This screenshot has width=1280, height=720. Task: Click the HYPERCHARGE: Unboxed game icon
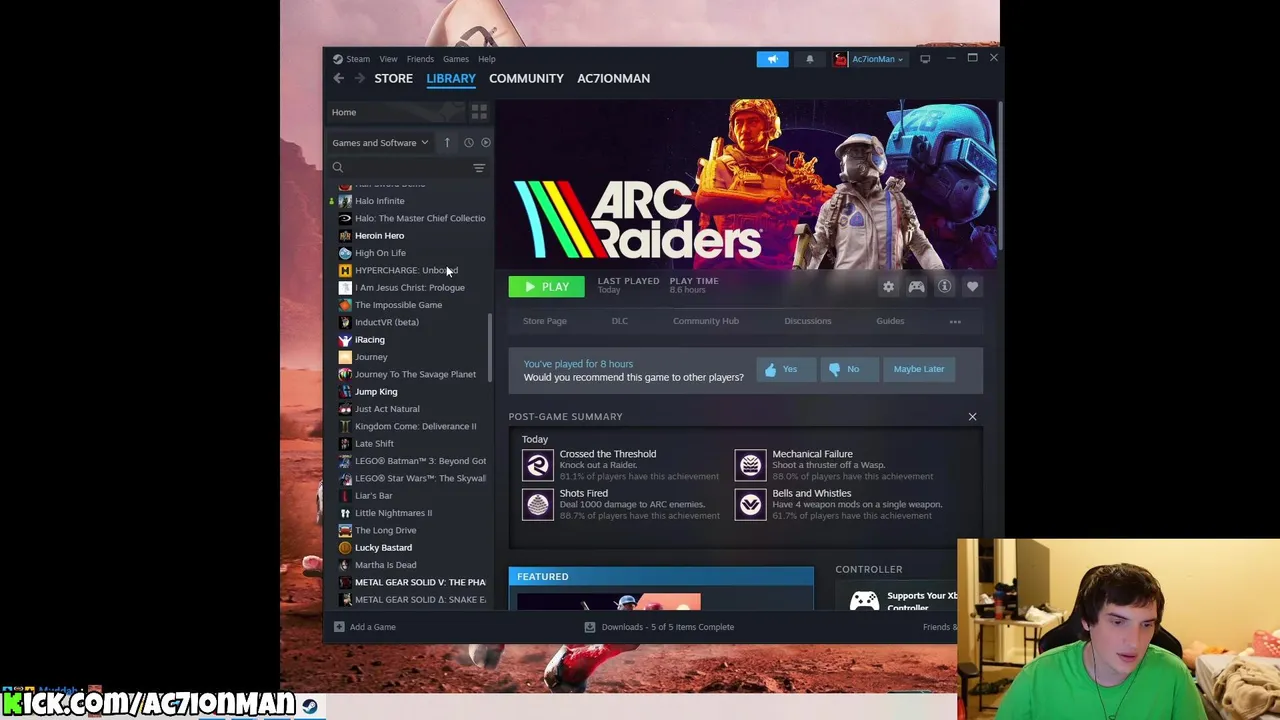pyautogui.click(x=345, y=270)
